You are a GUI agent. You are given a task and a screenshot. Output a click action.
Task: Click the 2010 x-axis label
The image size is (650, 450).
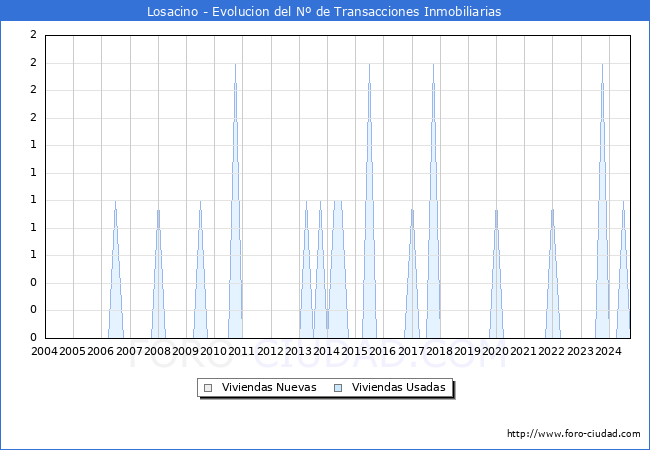(213, 351)
